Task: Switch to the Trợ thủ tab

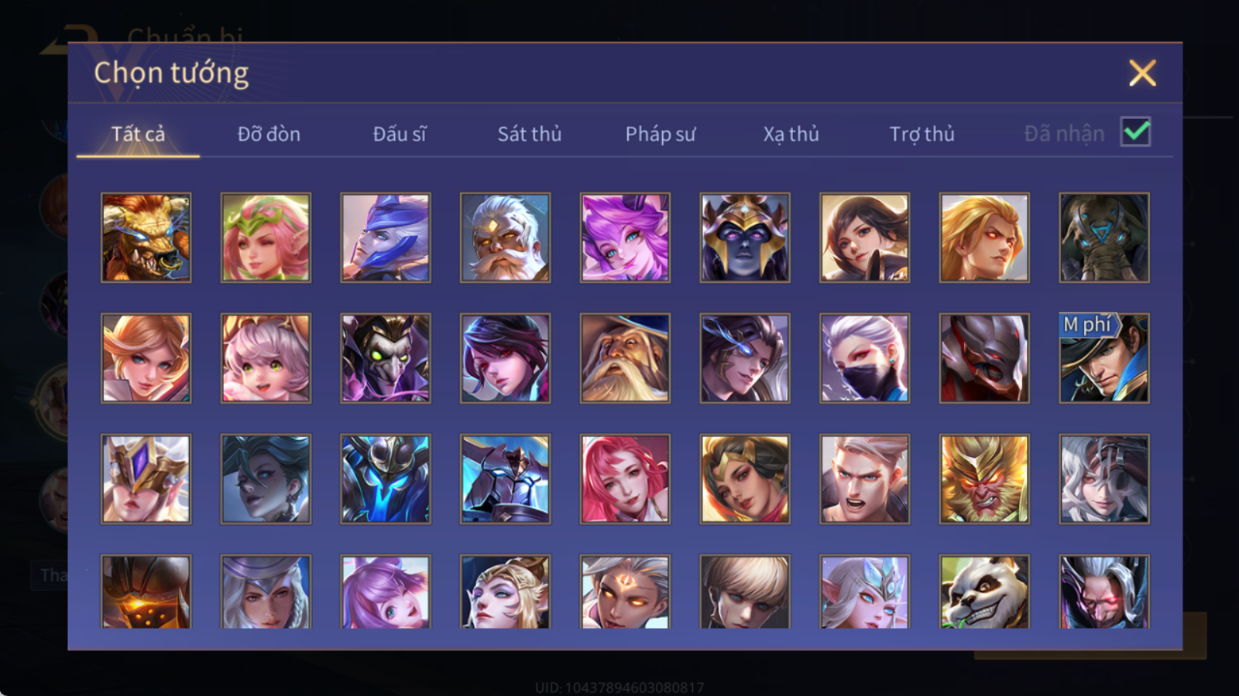Action: (922, 134)
